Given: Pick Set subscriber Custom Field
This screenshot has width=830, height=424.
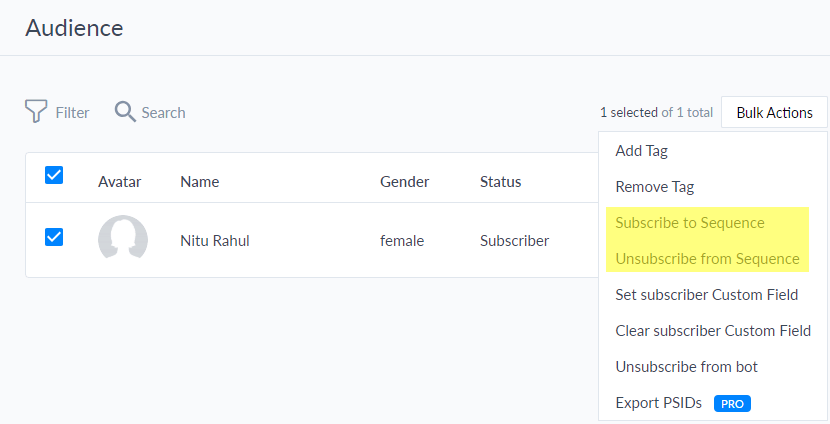Looking at the screenshot, I should coord(707,295).
